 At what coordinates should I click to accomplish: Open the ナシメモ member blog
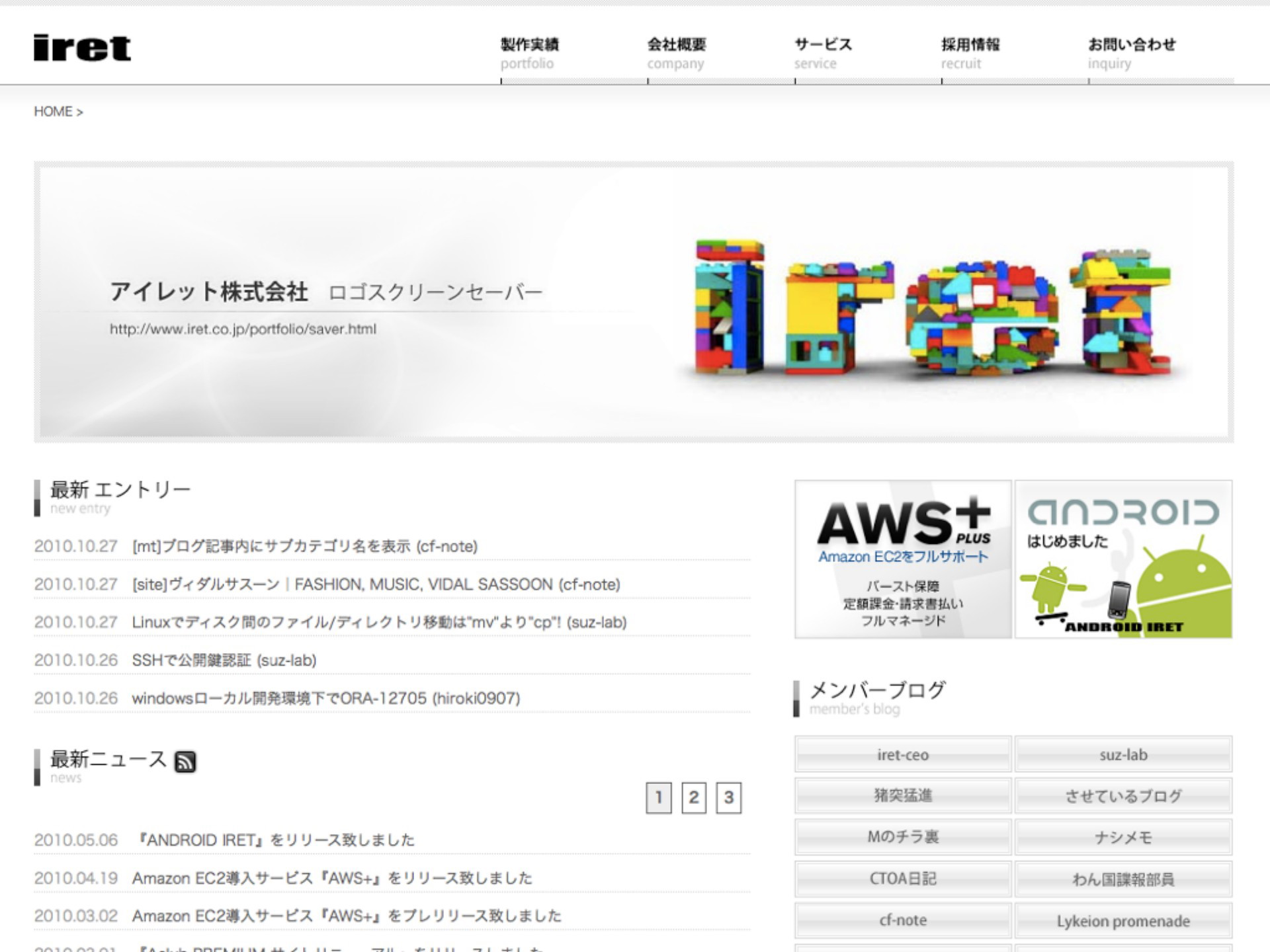[x=1123, y=837]
